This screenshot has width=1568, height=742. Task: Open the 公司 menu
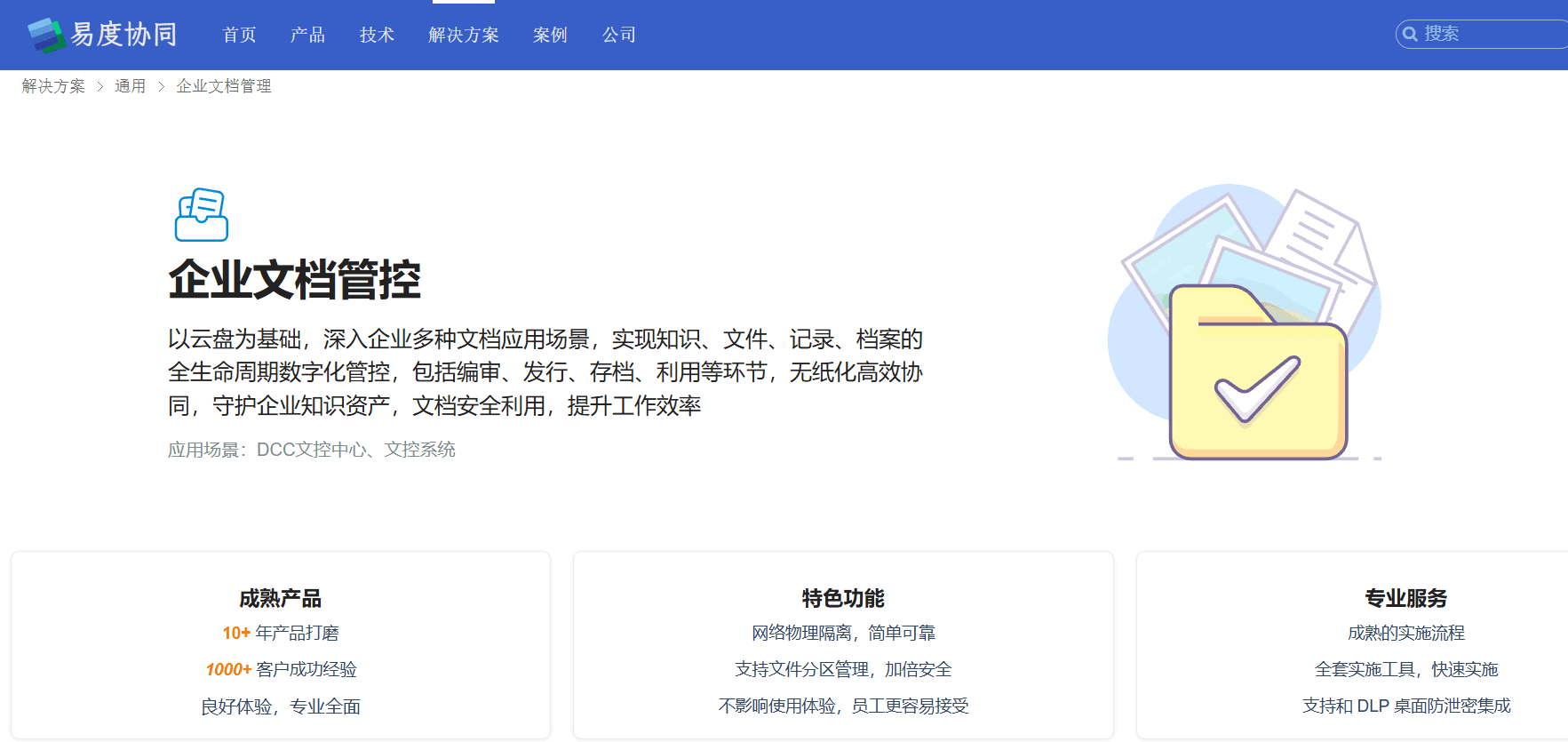620,35
